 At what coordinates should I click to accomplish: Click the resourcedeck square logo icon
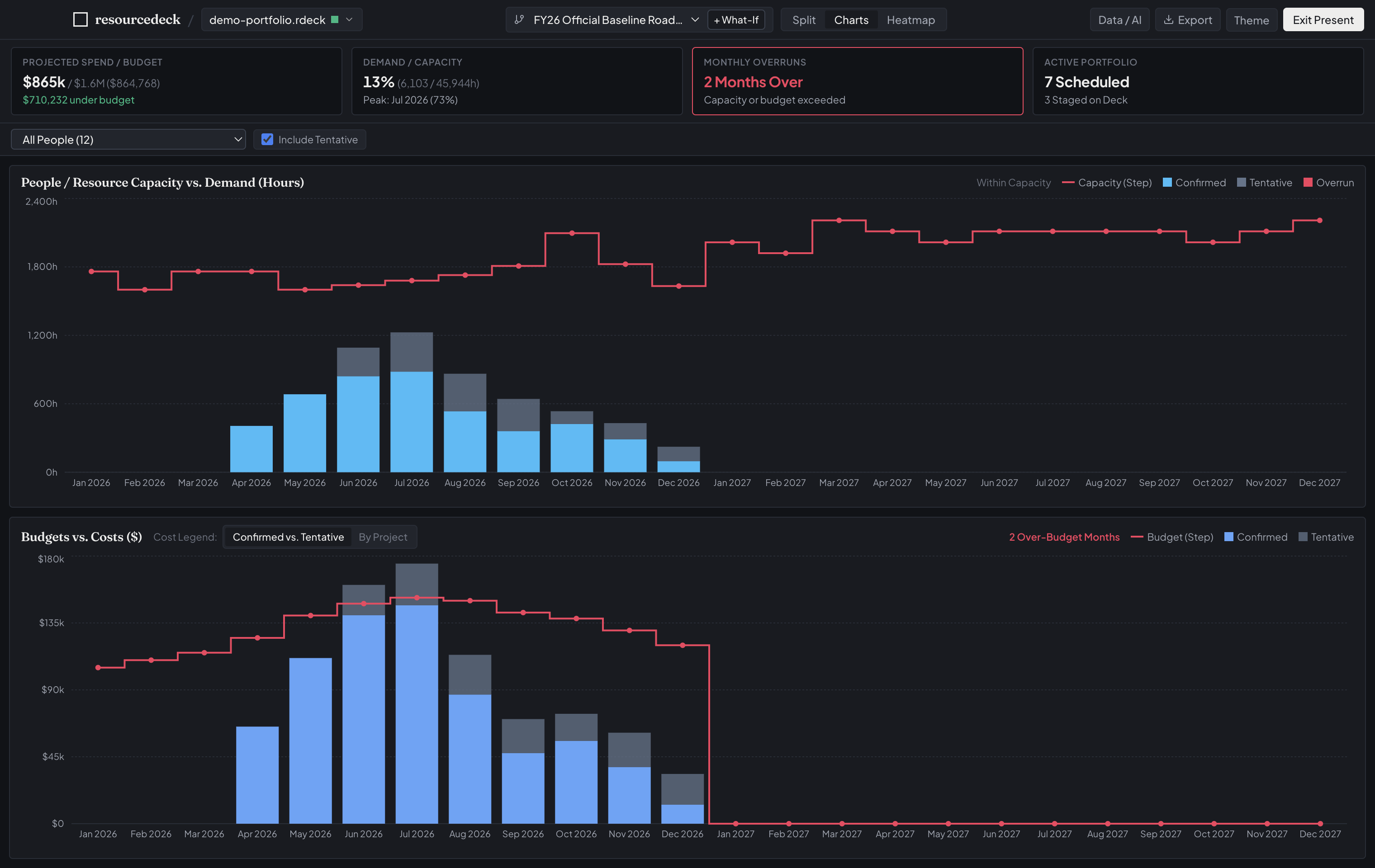[81, 19]
